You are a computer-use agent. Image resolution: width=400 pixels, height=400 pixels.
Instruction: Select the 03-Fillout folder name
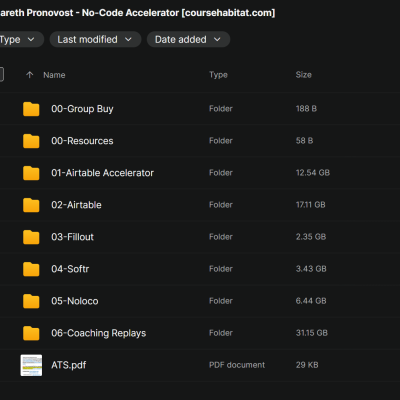[73, 237]
